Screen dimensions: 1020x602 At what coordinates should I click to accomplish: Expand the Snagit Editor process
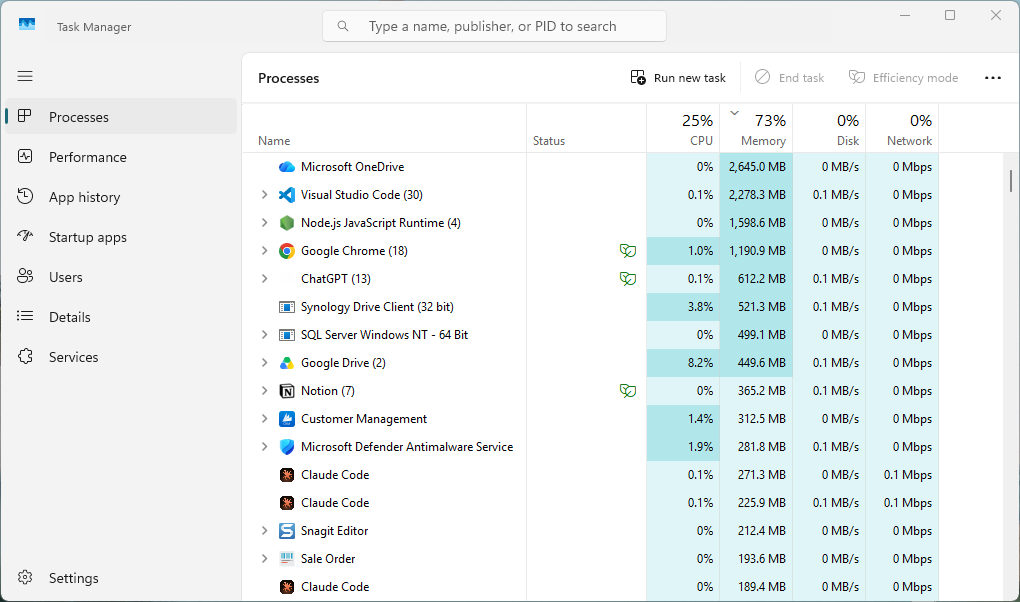coord(264,530)
